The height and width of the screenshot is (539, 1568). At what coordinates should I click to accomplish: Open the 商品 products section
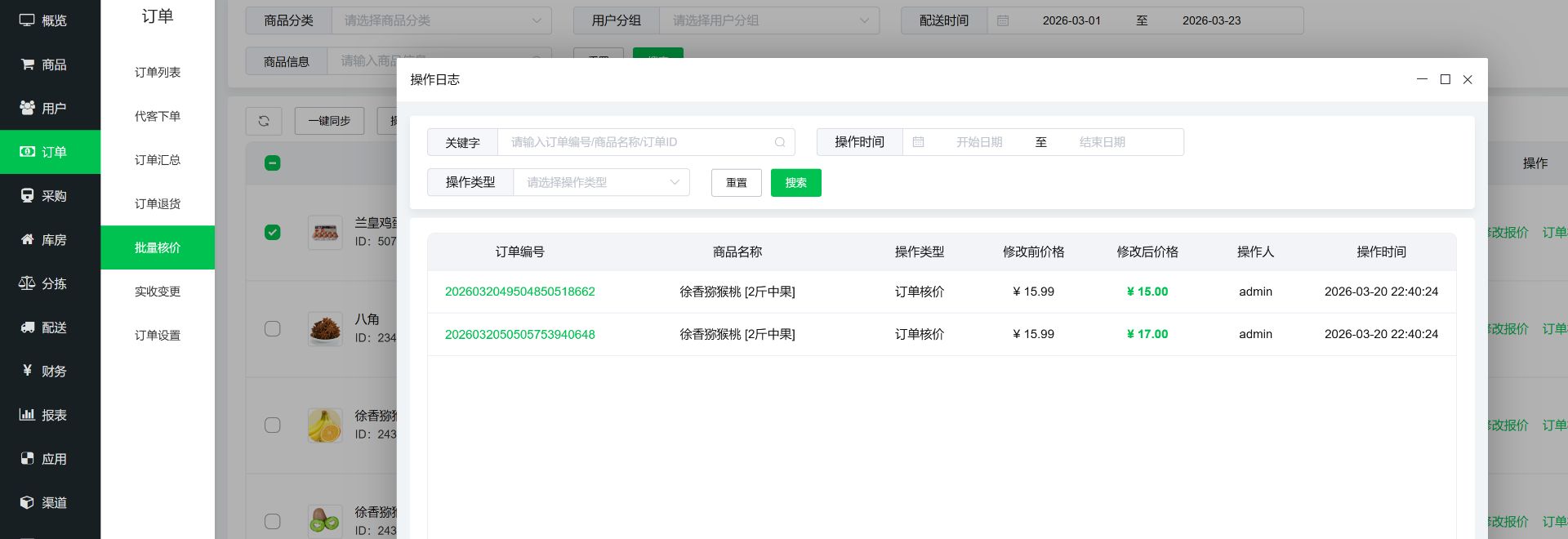(50, 65)
